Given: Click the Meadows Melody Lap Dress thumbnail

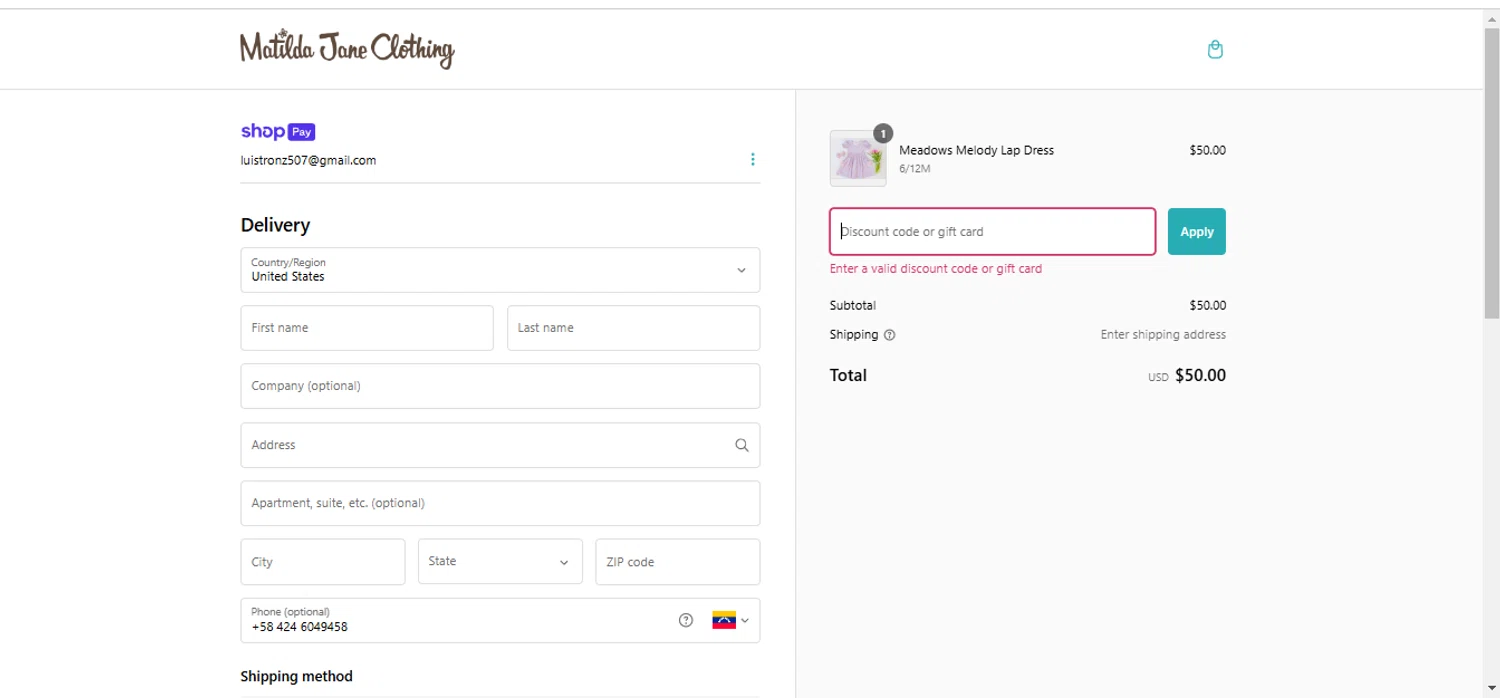Looking at the screenshot, I should (858, 158).
